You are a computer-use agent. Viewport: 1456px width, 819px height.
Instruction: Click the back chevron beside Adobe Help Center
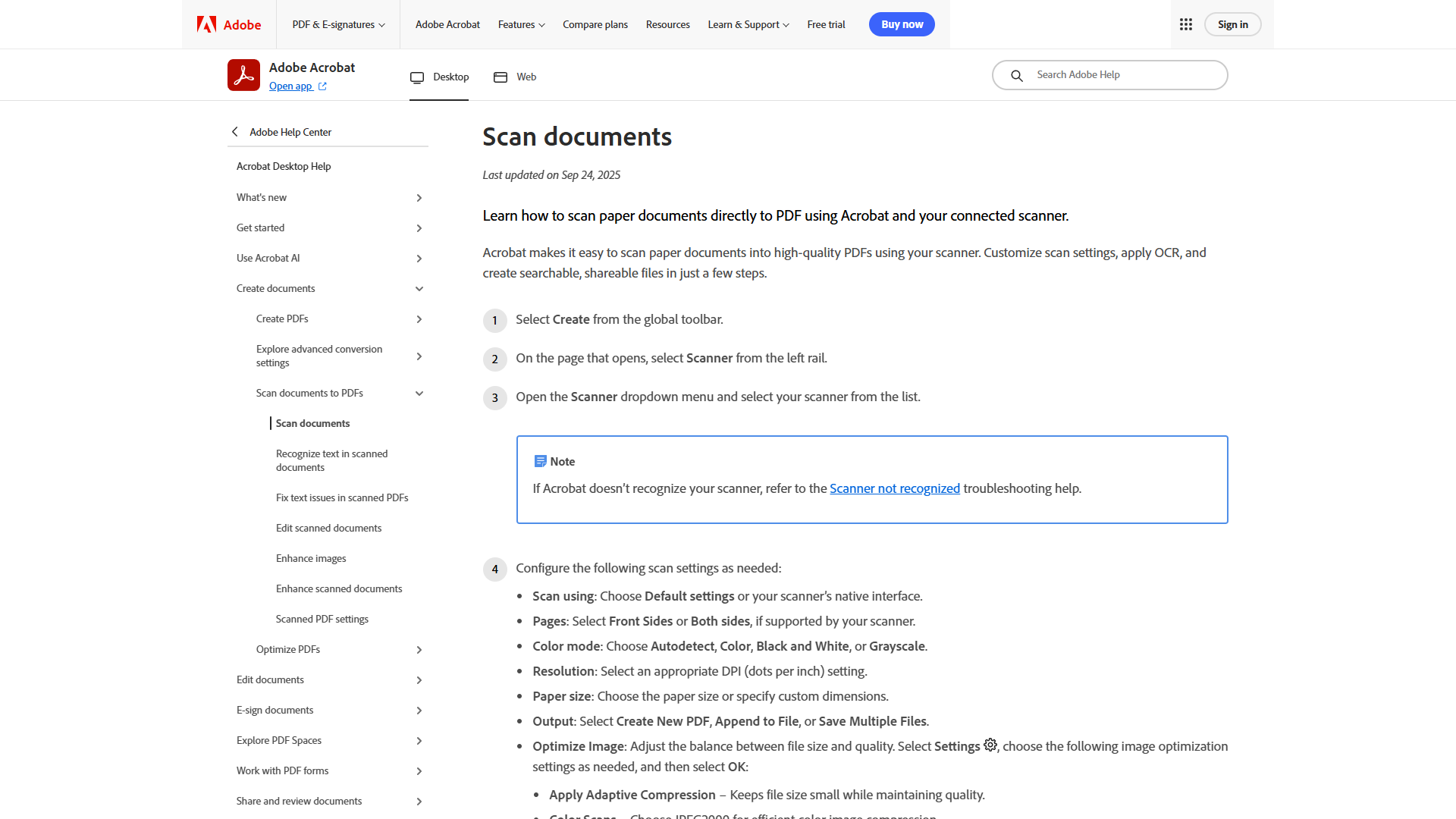(x=235, y=131)
